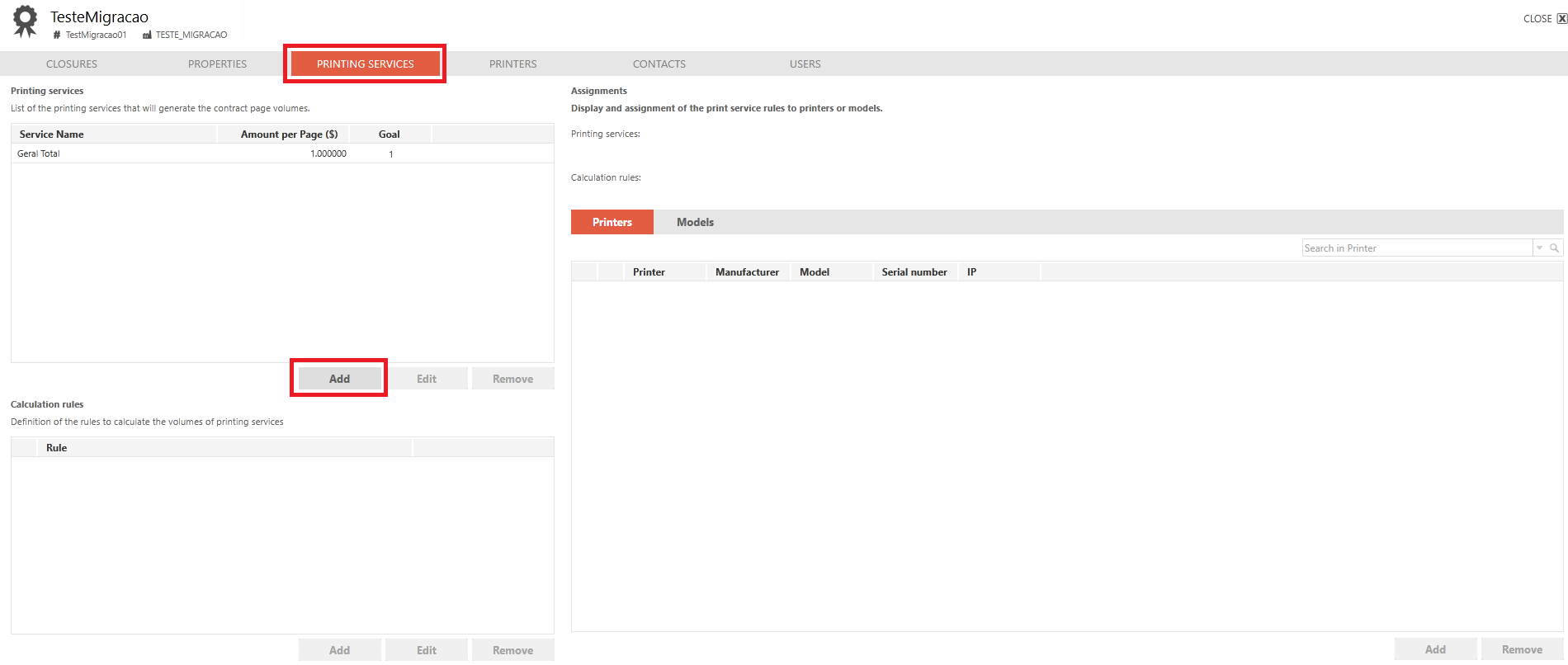Switch to the USERS tab
Screen dimensions: 1568x665
coord(805,64)
